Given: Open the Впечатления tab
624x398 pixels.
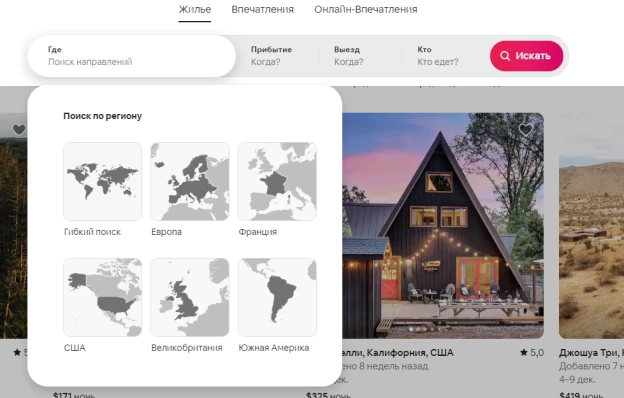Looking at the screenshot, I should 263,10.
